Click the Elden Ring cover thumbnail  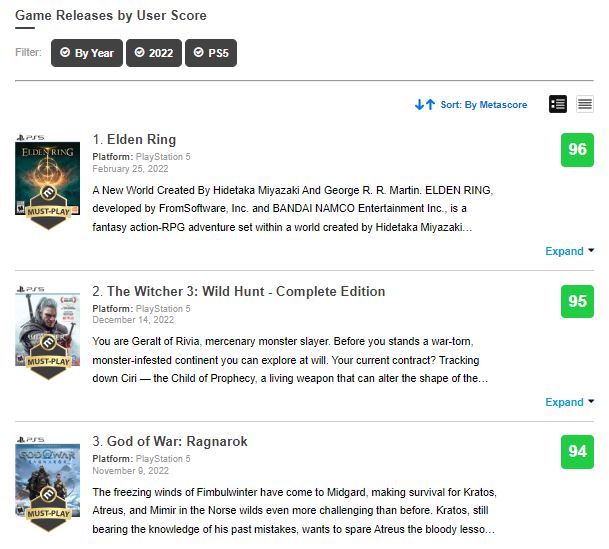click(x=48, y=176)
